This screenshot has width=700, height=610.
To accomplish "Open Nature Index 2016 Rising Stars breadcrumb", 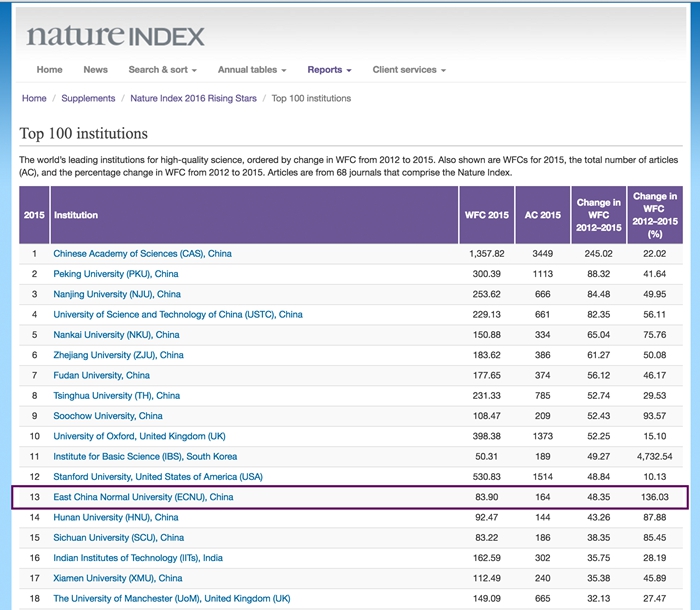I will point(194,99).
